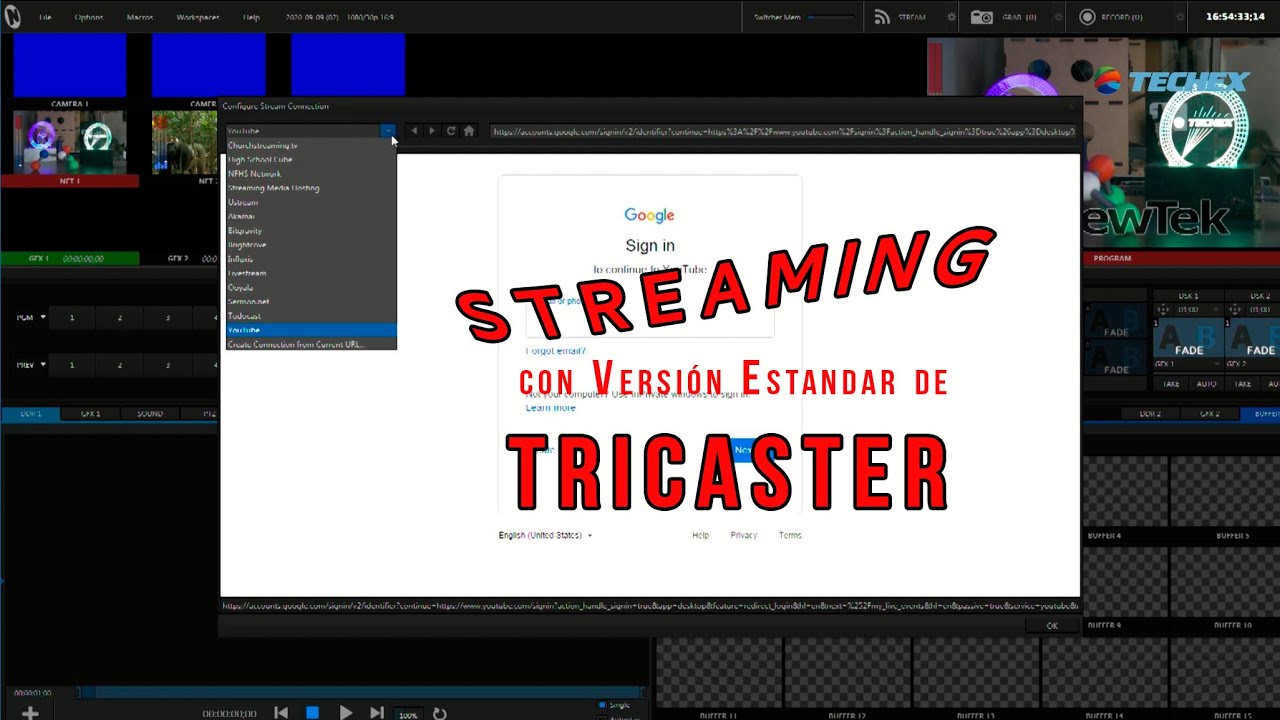Switch to the DDR 1 tab
The width and height of the screenshot is (1280, 720).
[x=31, y=413]
